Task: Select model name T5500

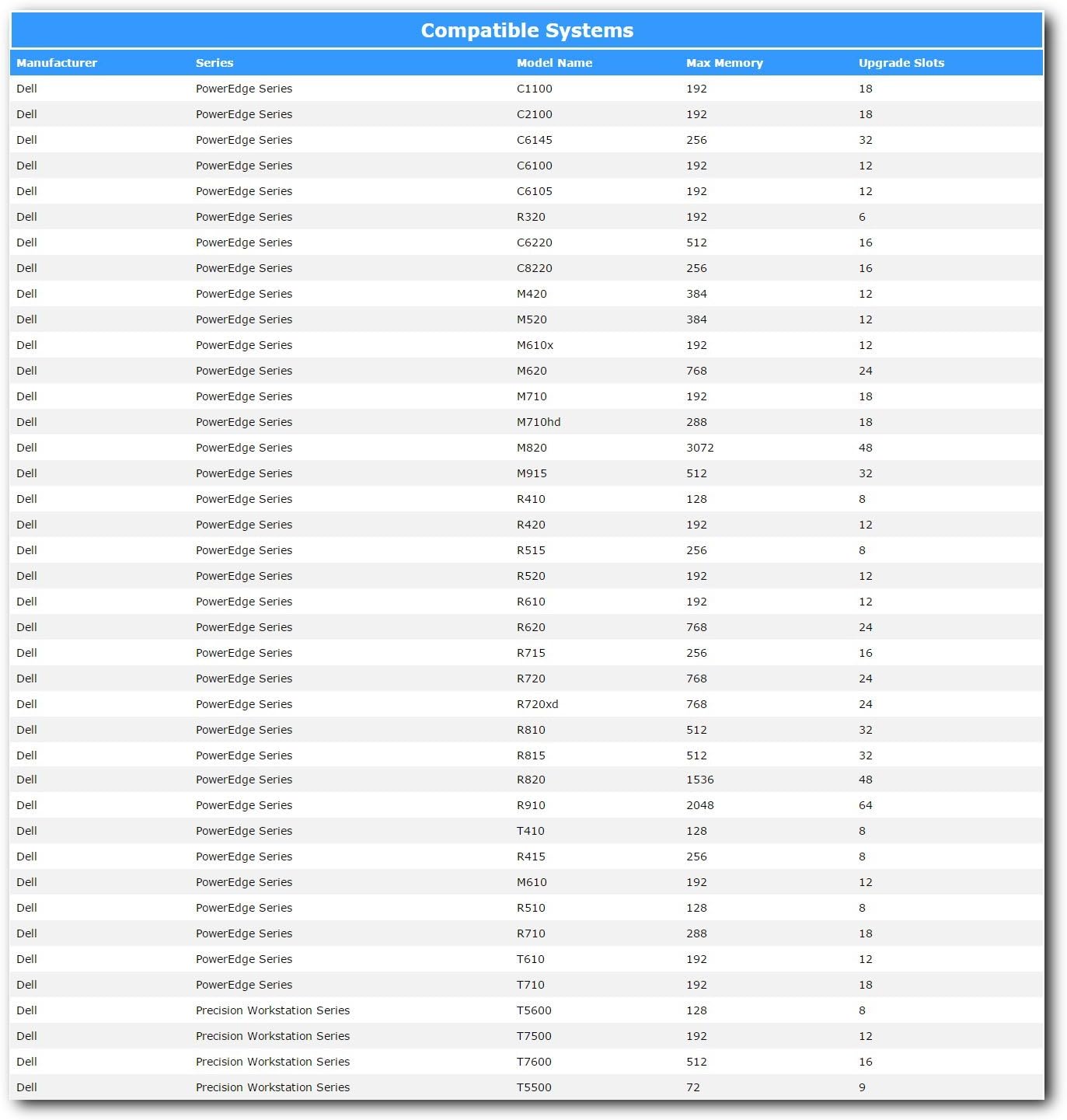Action: coord(534,1087)
